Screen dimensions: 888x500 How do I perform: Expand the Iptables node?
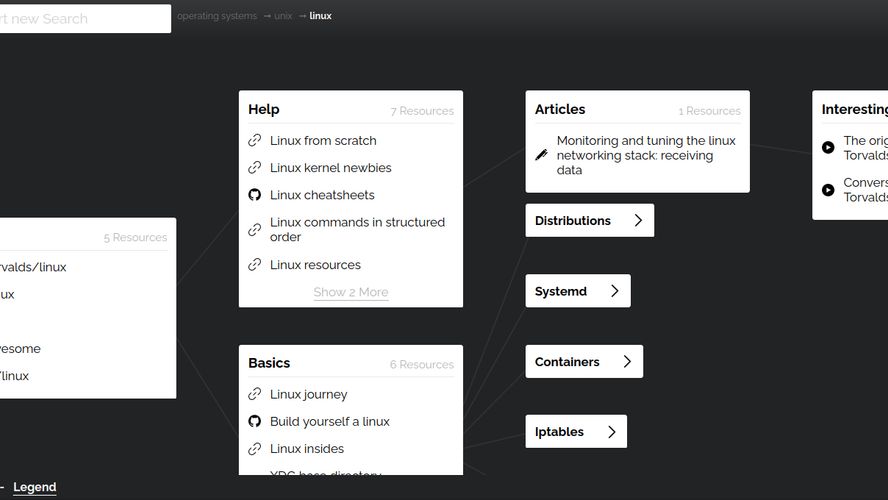coord(611,432)
